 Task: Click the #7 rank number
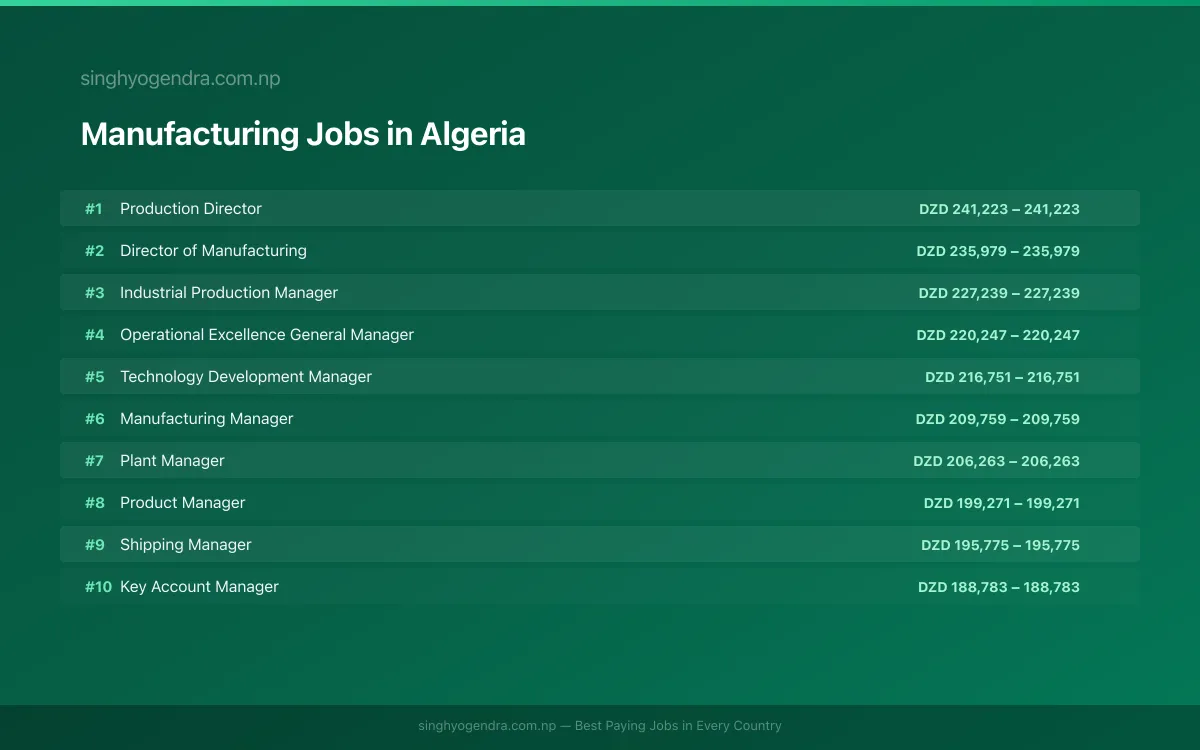[94, 461]
